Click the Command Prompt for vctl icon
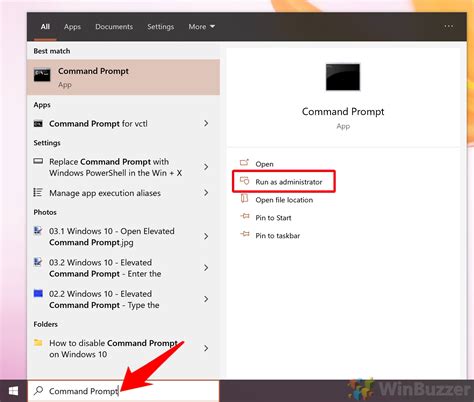 coord(38,124)
